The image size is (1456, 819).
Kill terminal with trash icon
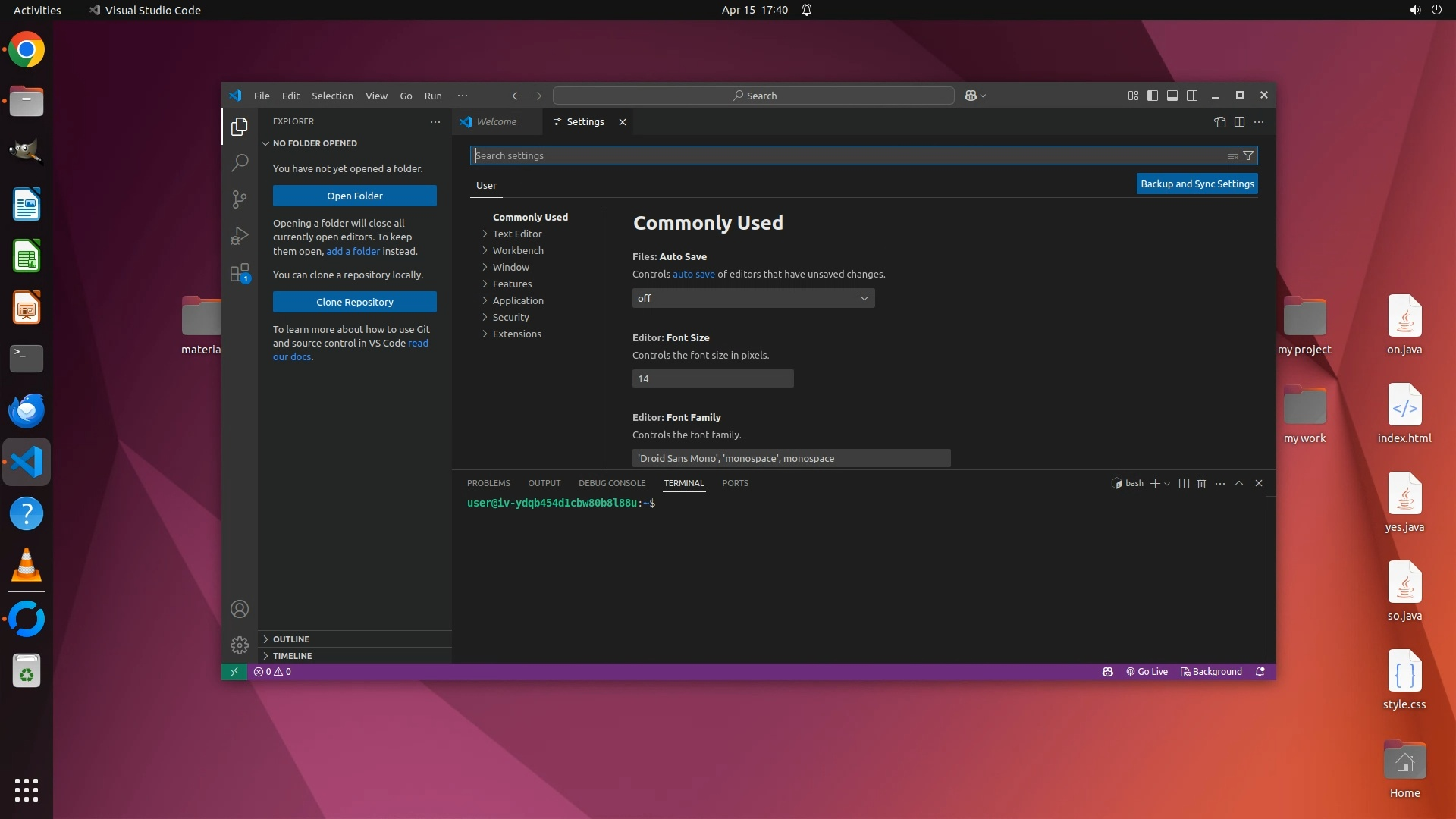[1201, 483]
